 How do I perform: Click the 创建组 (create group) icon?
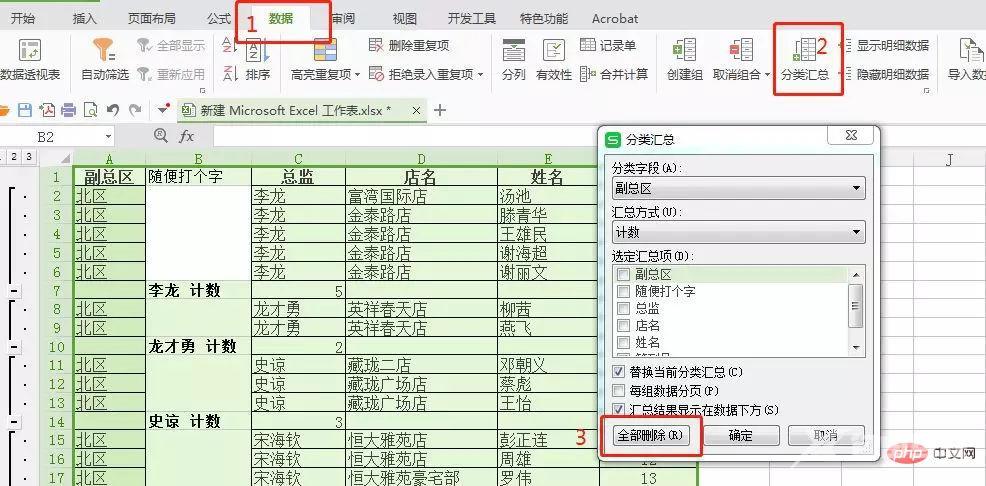[685, 52]
